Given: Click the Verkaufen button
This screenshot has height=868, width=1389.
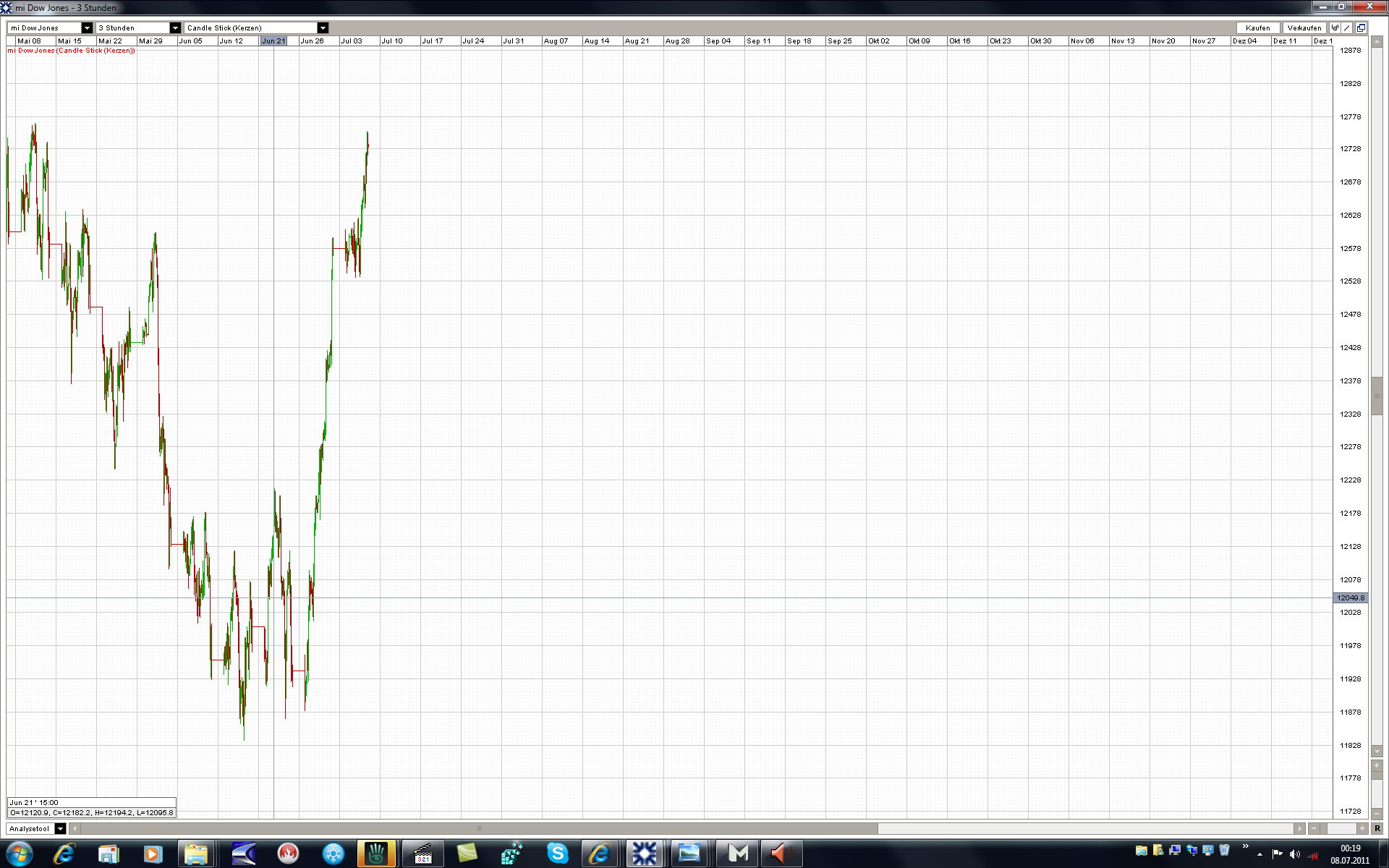Looking at the screenshot, I should point(1304,27).
